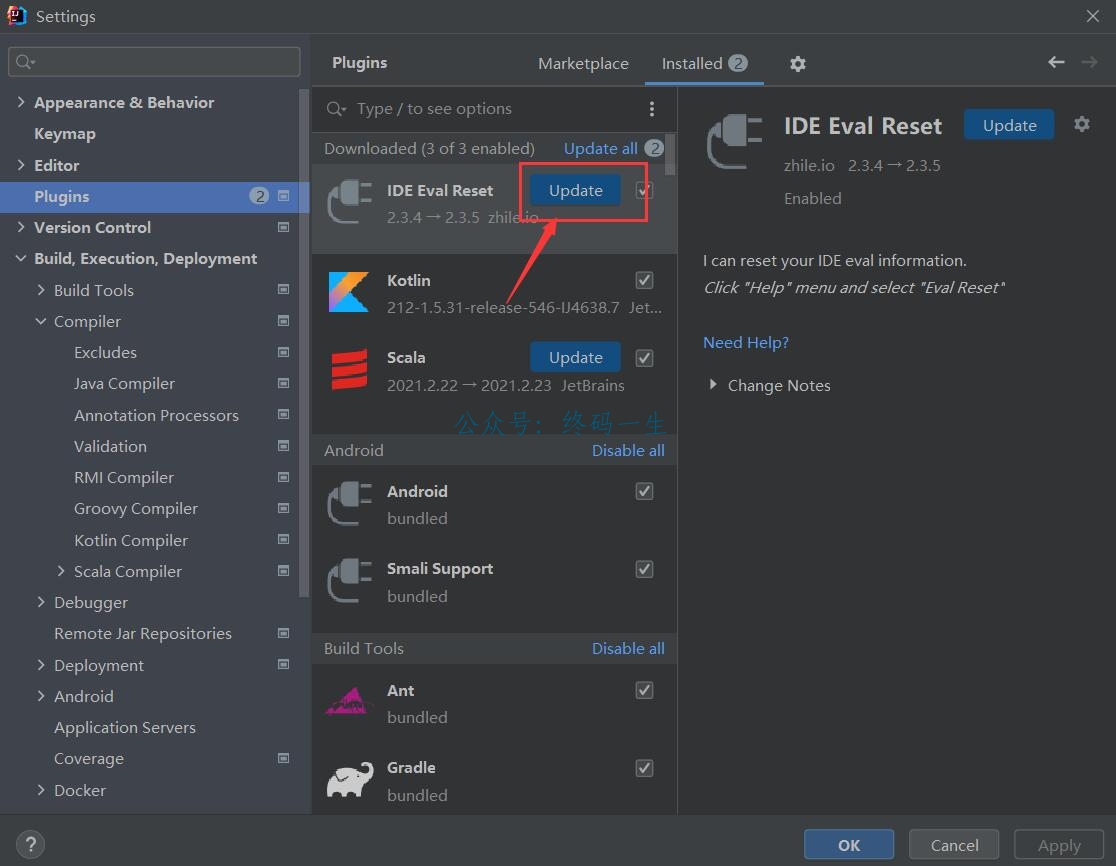Expand the Change Notes section
Screen dimensions: 1116x866
[713, 385]
